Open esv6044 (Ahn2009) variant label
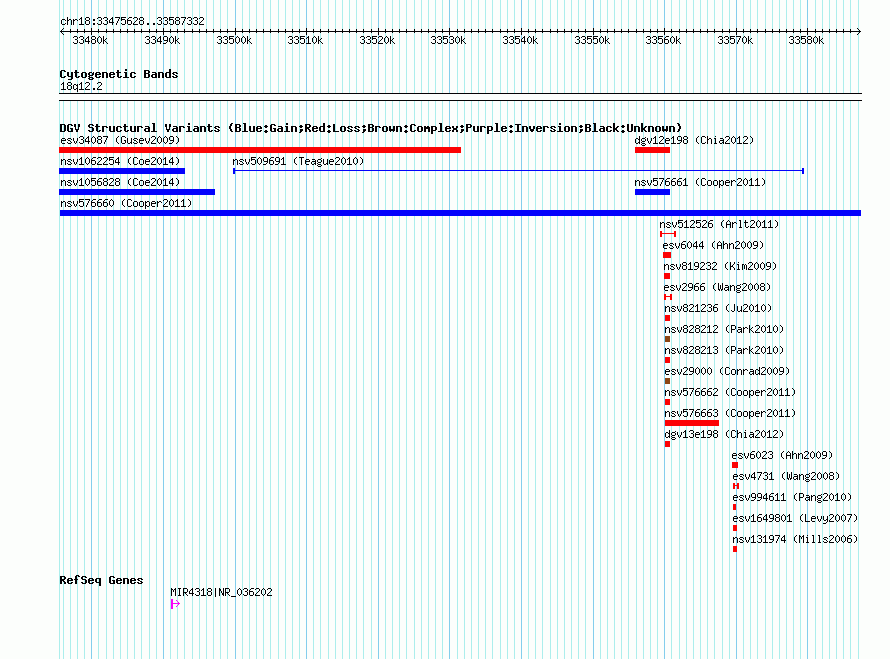890x659 pixels. 713,245
